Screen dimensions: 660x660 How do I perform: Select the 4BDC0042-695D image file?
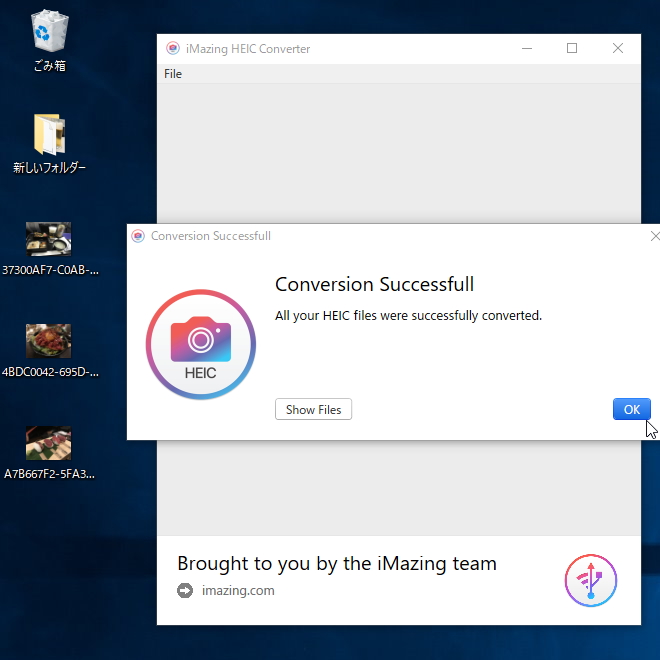pos(49,350)
